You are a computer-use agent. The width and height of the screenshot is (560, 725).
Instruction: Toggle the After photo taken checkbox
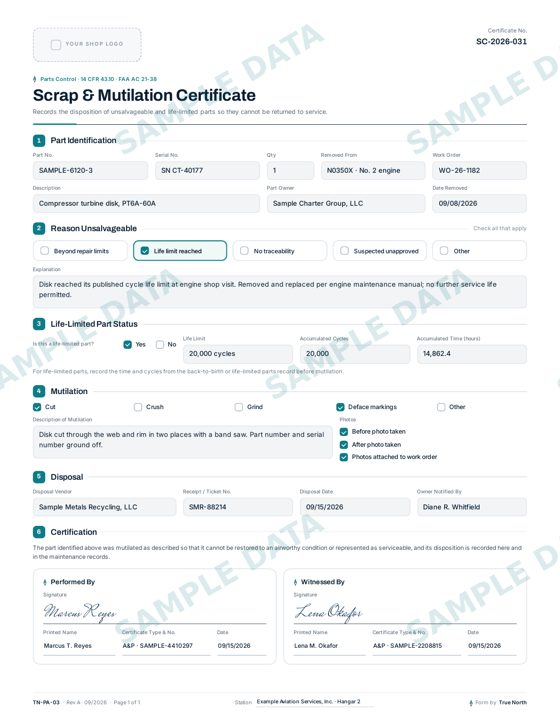coord(344,445)
